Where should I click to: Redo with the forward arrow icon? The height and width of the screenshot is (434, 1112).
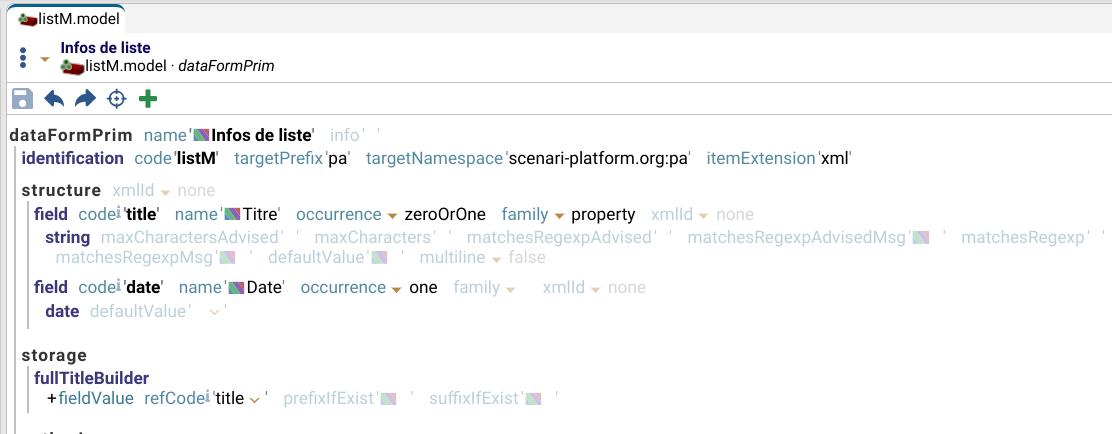point(86,98)
